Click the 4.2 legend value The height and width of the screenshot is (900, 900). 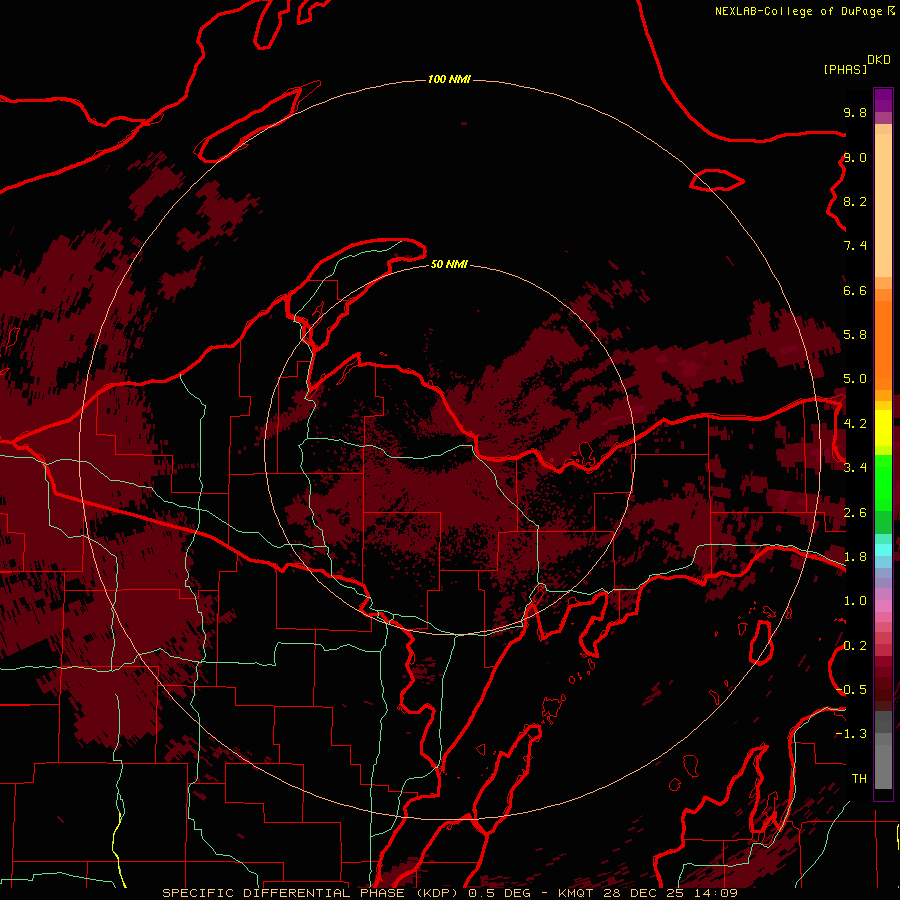point(855,424)
